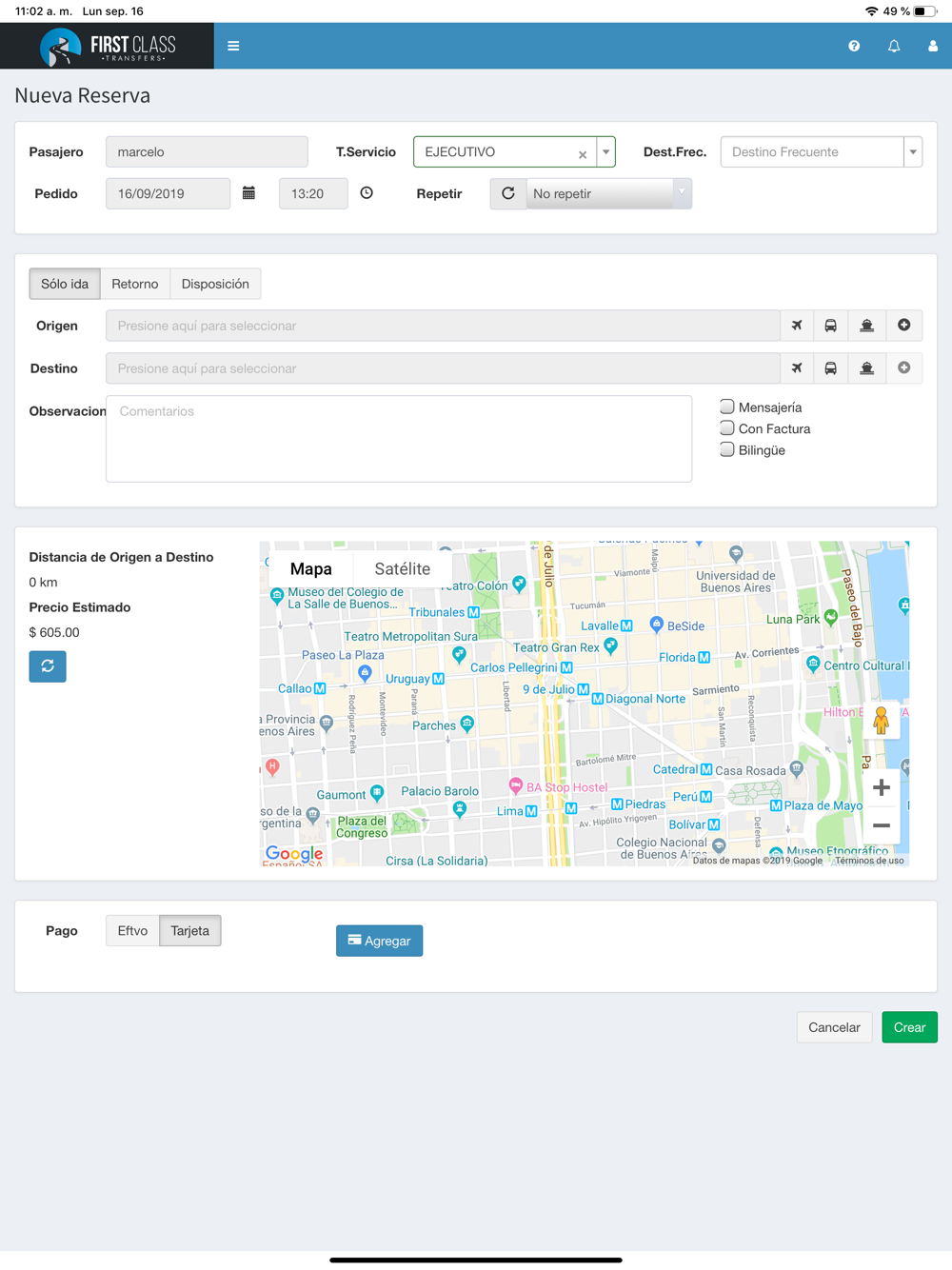The height and width of the screenshot is (1270, 952).
Task: Select airport icon for Destino
Action: (797, 368)
